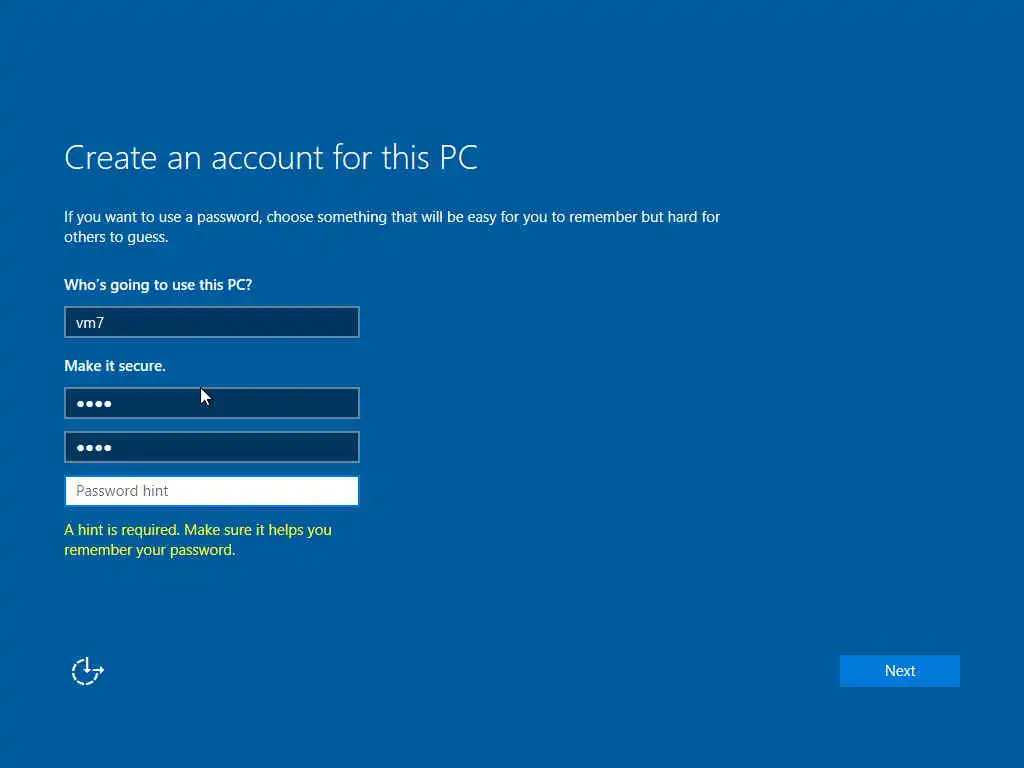Click the 'Create an account for this PC' heading
This screenshot has width=1024, height=768.
[x=270, y=157]
